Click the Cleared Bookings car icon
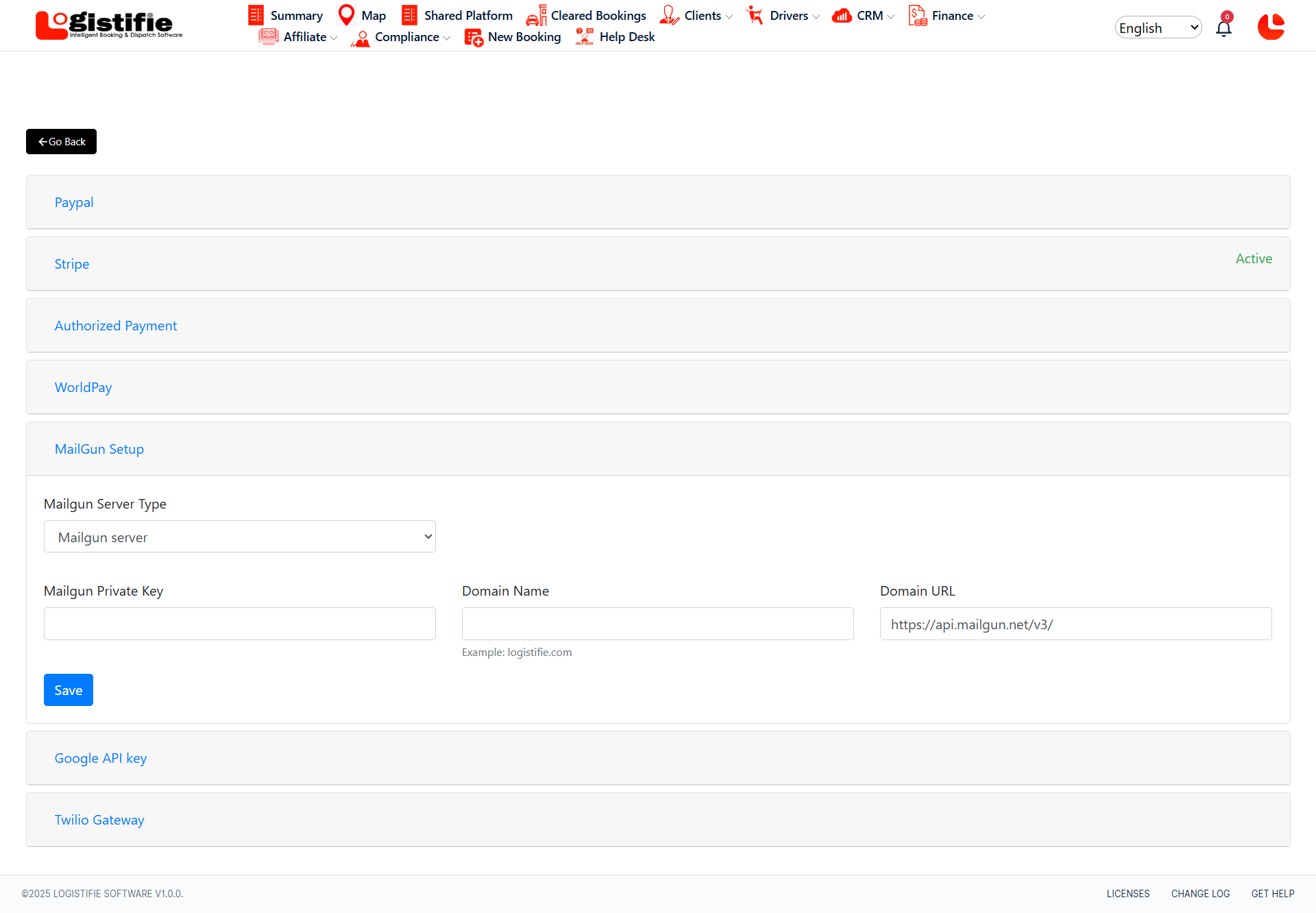Viewport: 1316px width, 913px height. tap(536, 15)
